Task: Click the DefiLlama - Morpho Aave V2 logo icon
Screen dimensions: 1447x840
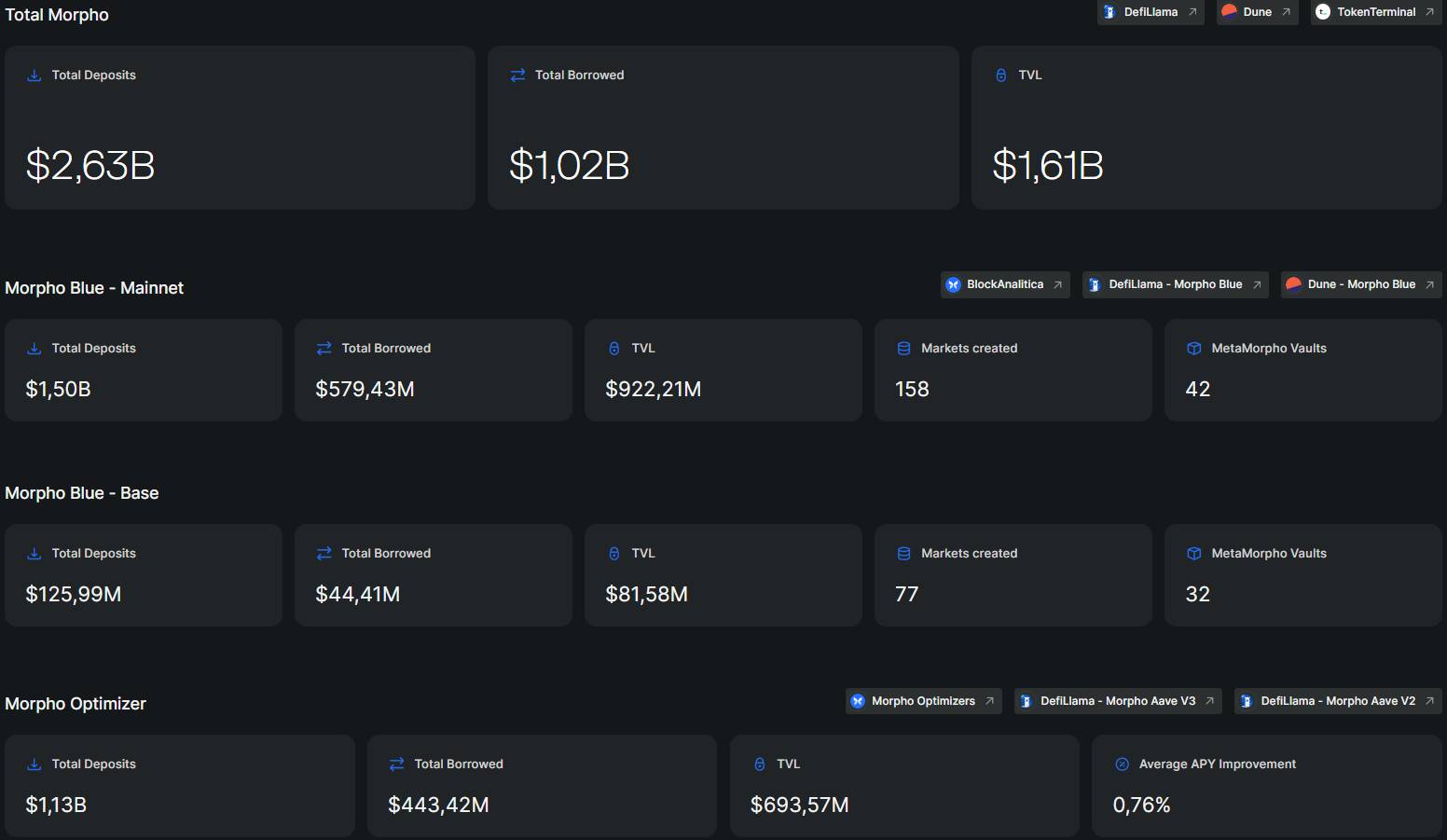Action: click(1247, 701)
